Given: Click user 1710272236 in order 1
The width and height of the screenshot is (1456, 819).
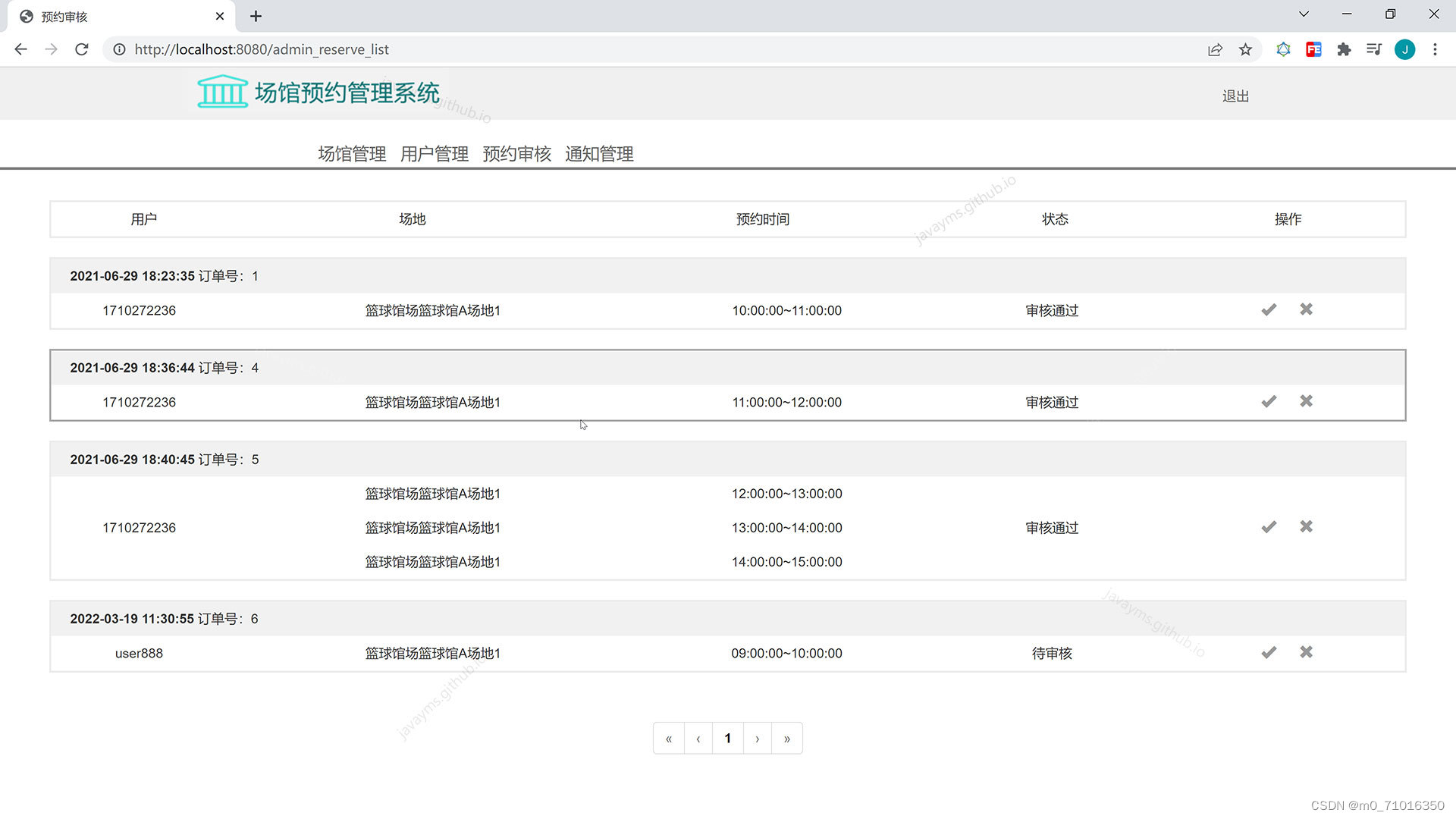Looking at the screenshot, I should (139, 310).
